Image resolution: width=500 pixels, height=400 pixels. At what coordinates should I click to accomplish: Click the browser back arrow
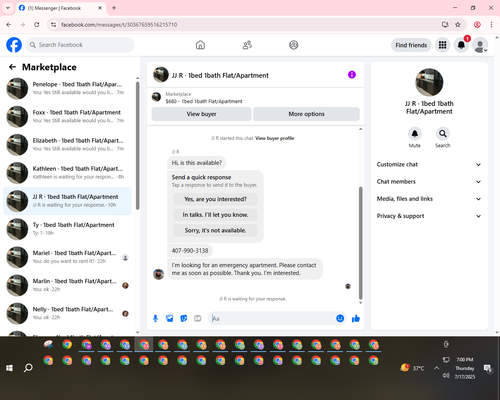[x=9, y=25]
